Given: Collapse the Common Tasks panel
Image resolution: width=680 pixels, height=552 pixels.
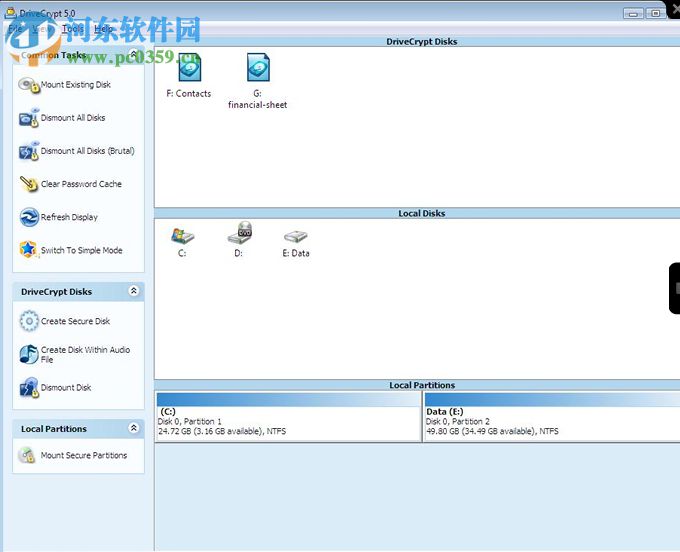Looking at the screenshot, I should (x=134, y=54).
